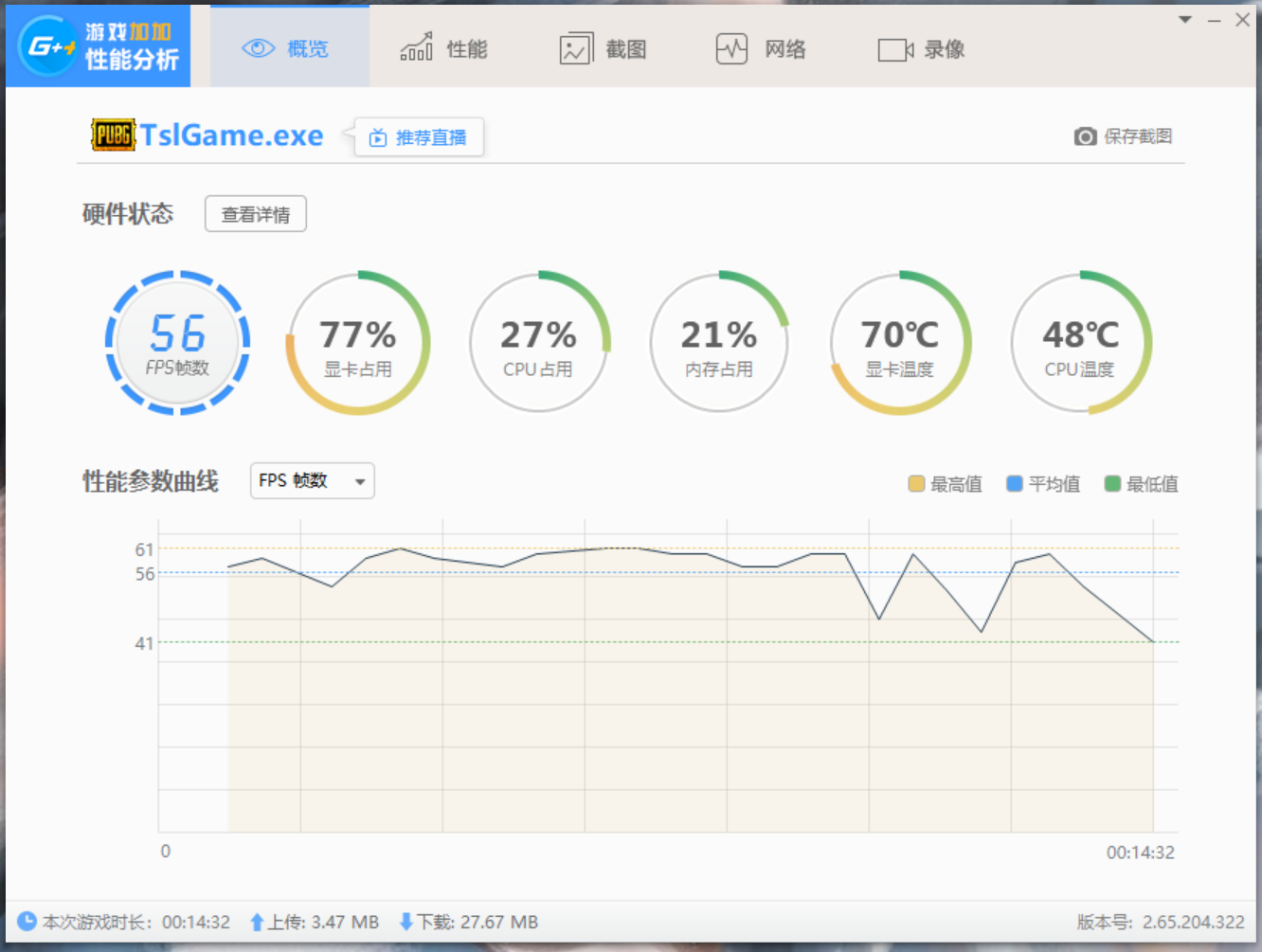The width and height of the screenshot is (1262, 952).
Task: Click the PUBG game icon
Action: point(113,135)
